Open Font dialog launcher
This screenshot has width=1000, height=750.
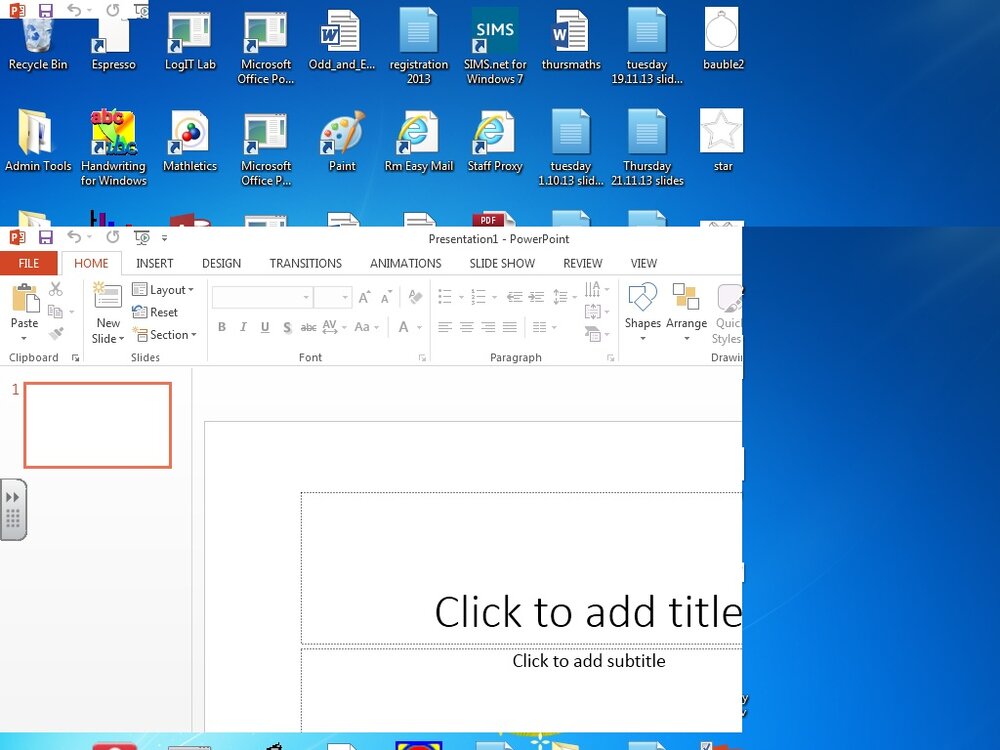[422, 358]
